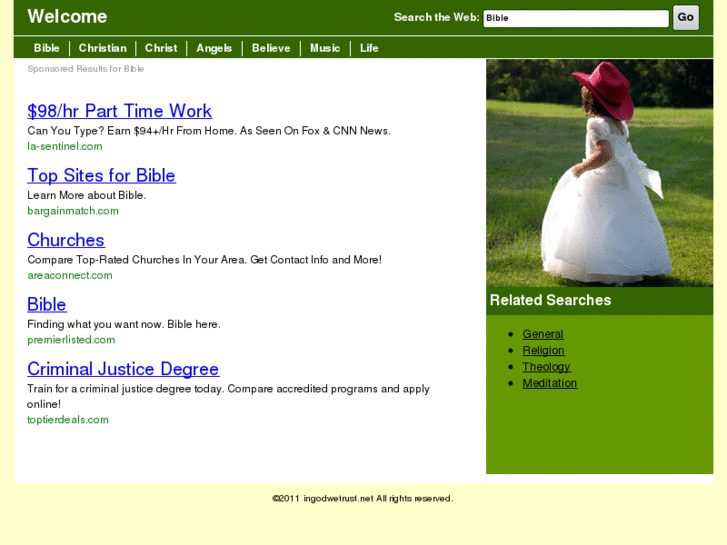Select the Christ navigation item
Viewport: 727px width, 545px height.
pos(161,48)
